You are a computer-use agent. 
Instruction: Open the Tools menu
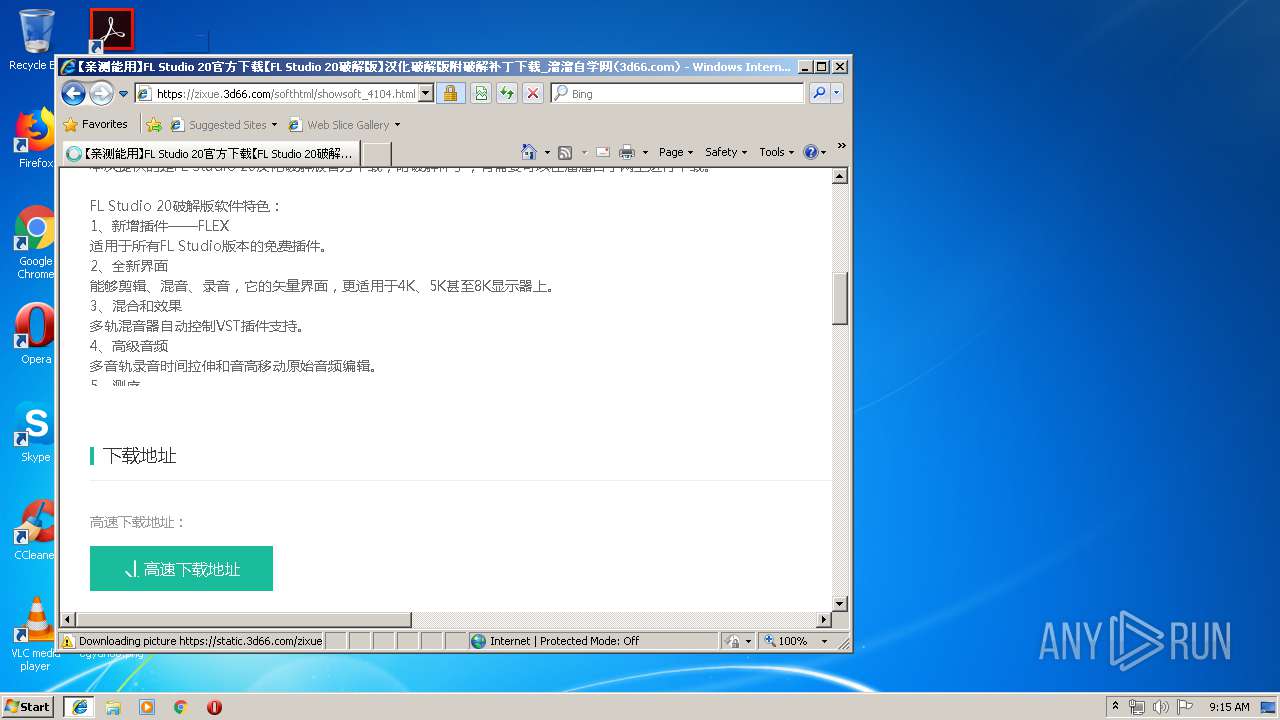point(776,152)
